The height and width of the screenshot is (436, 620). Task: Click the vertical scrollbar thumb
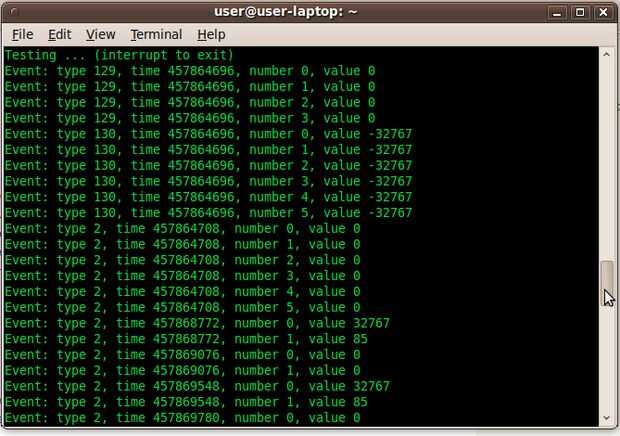pyautogui.click(x=607, y=283)
